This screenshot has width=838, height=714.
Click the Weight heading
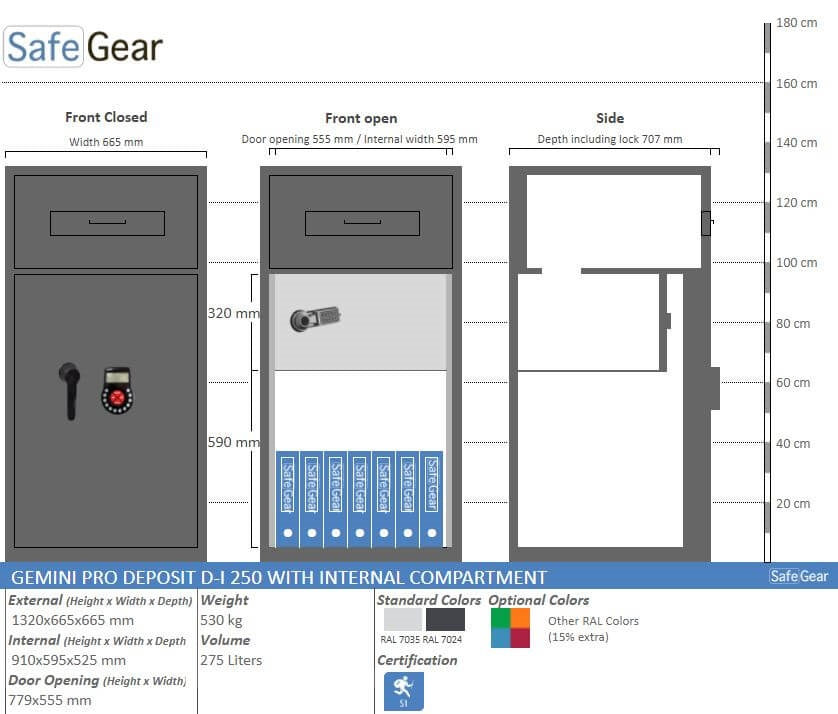point(224,600)
